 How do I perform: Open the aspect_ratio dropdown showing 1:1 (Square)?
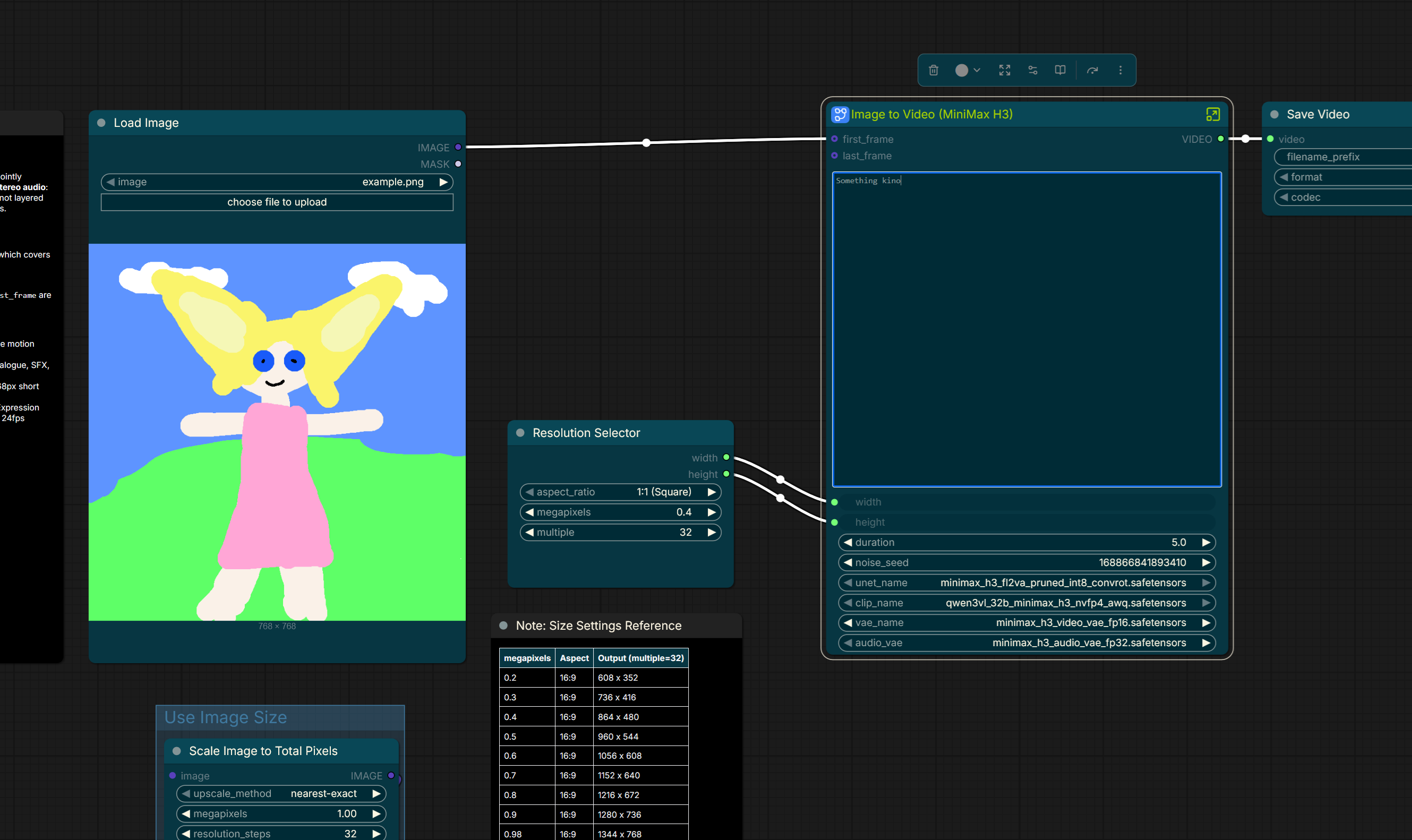[620, 492]
